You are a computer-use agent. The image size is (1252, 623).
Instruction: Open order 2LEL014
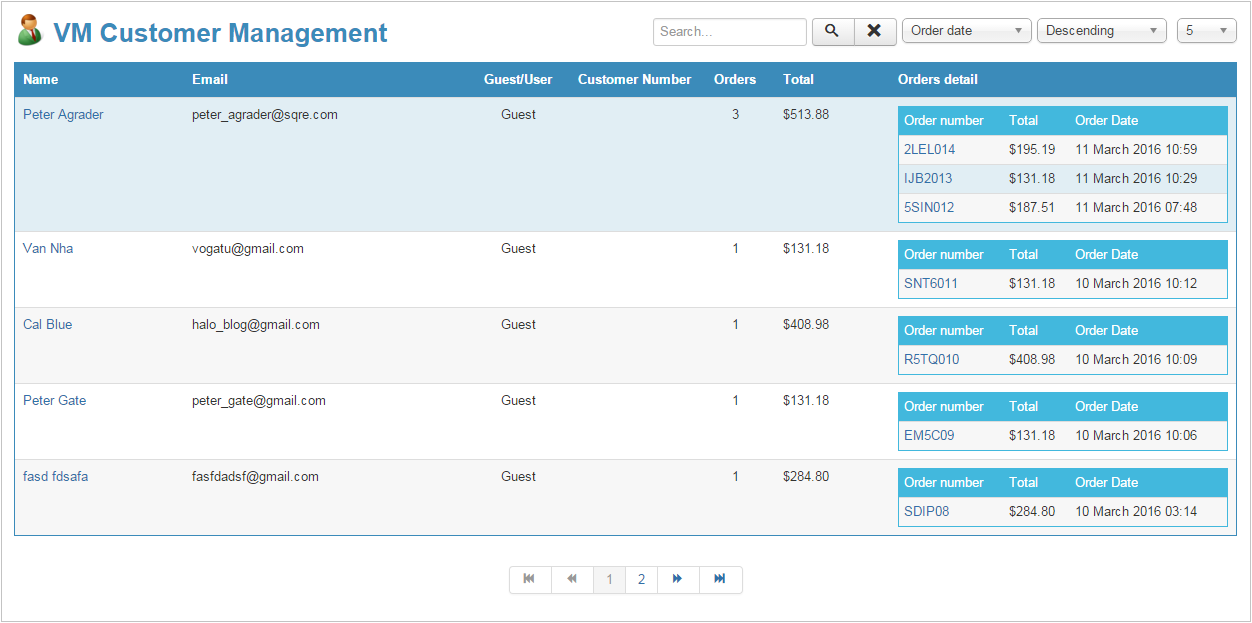pyautogui.click(x=930, y=150)
